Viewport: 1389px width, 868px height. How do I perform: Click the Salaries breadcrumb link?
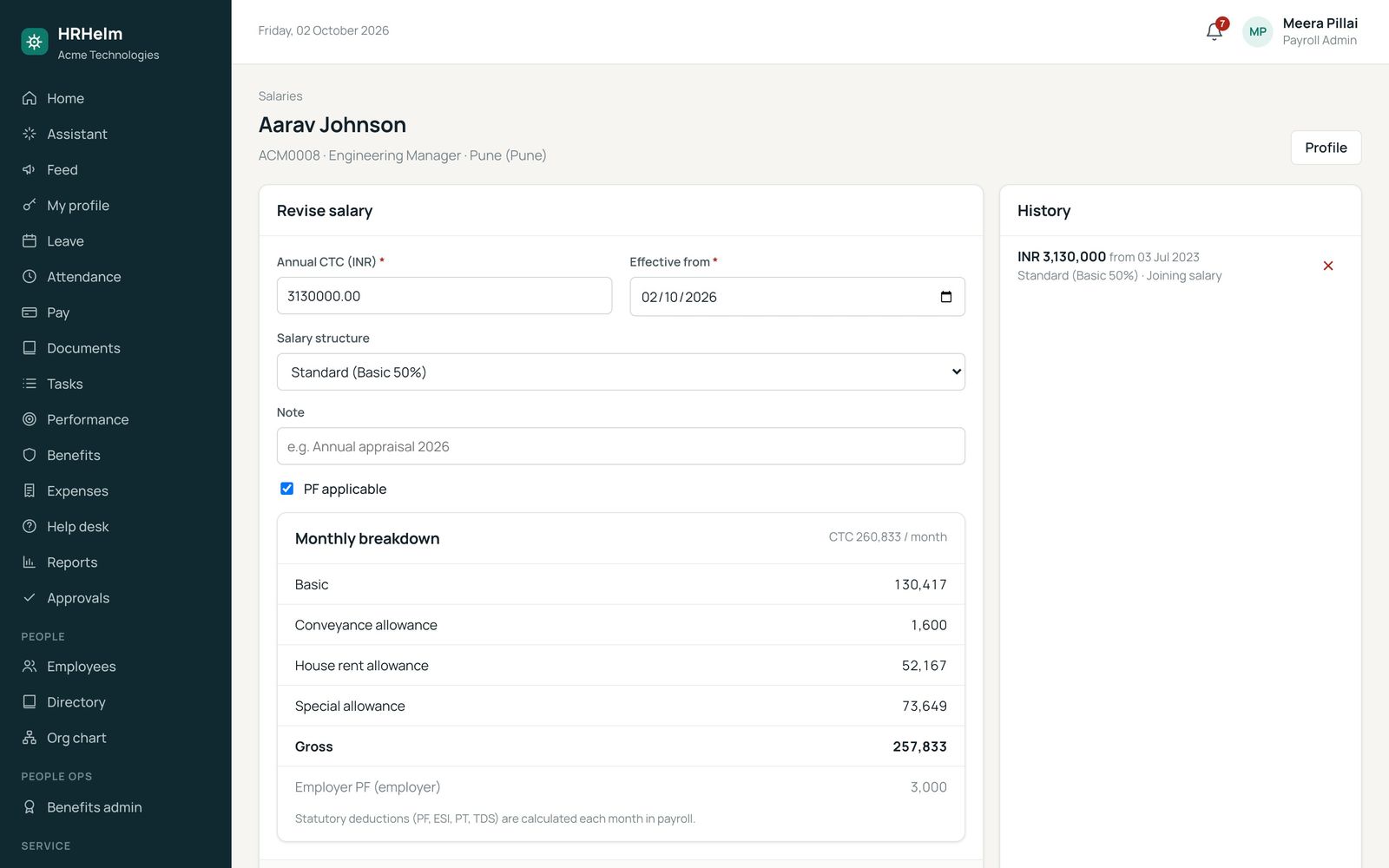(280, 96)
